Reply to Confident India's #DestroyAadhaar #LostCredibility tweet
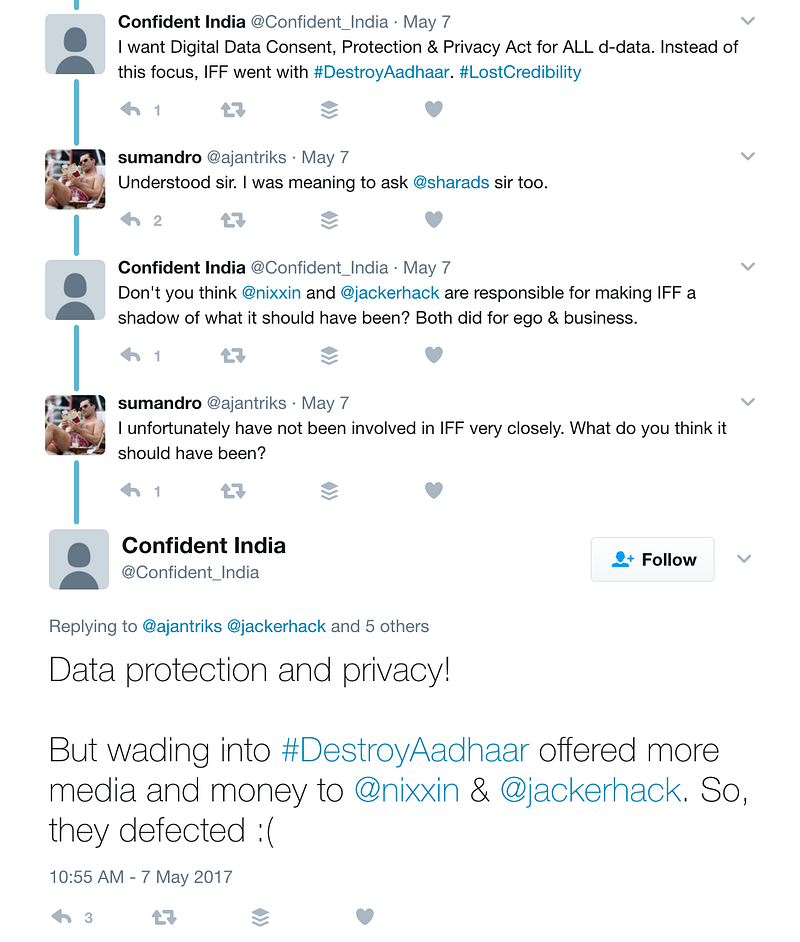 click(x=130, y=110)
